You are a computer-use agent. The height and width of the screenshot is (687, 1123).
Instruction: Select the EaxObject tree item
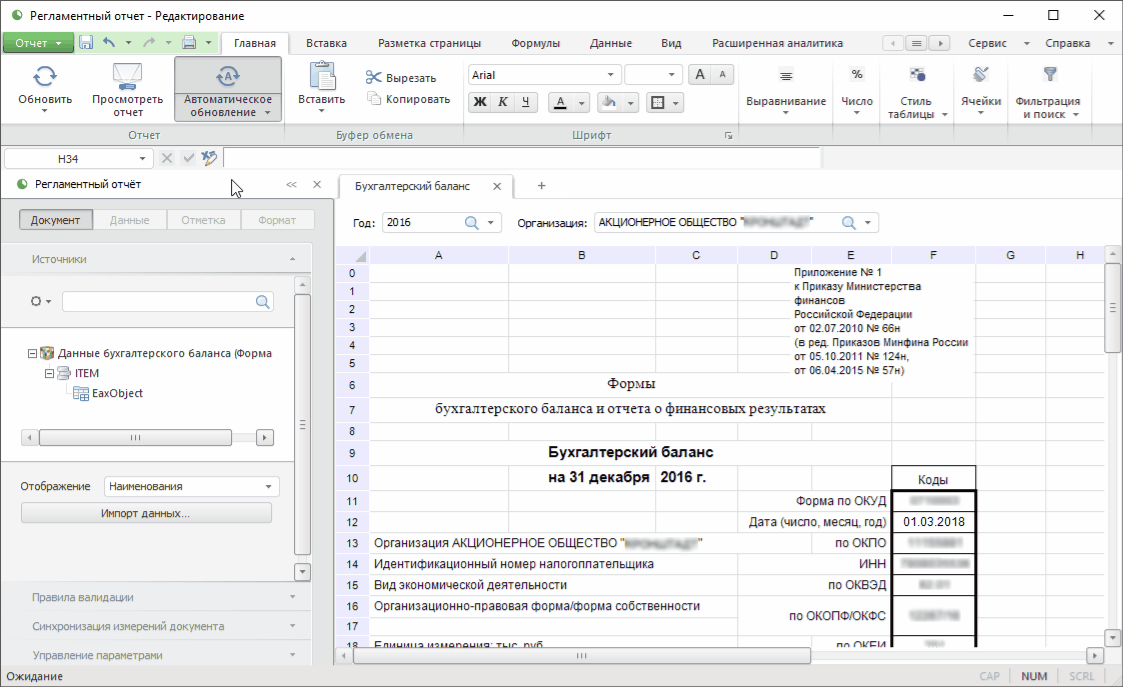coord(117,393)
